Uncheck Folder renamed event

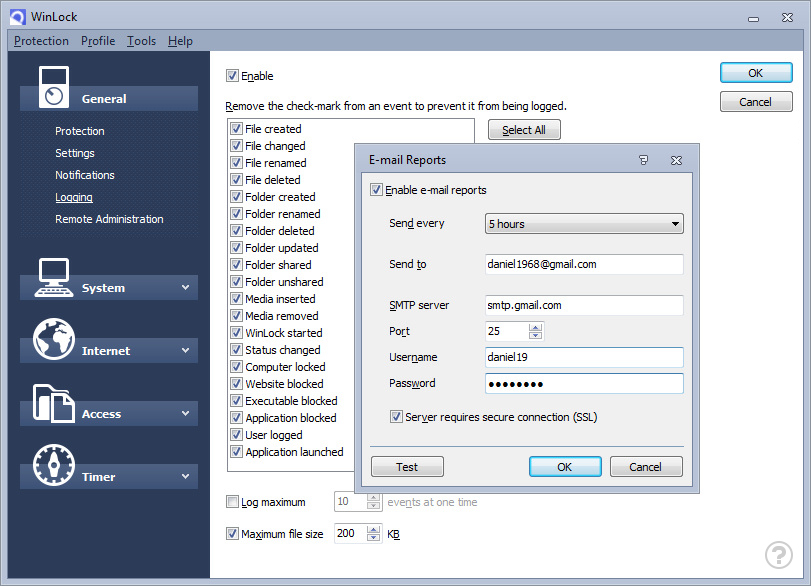236,214
